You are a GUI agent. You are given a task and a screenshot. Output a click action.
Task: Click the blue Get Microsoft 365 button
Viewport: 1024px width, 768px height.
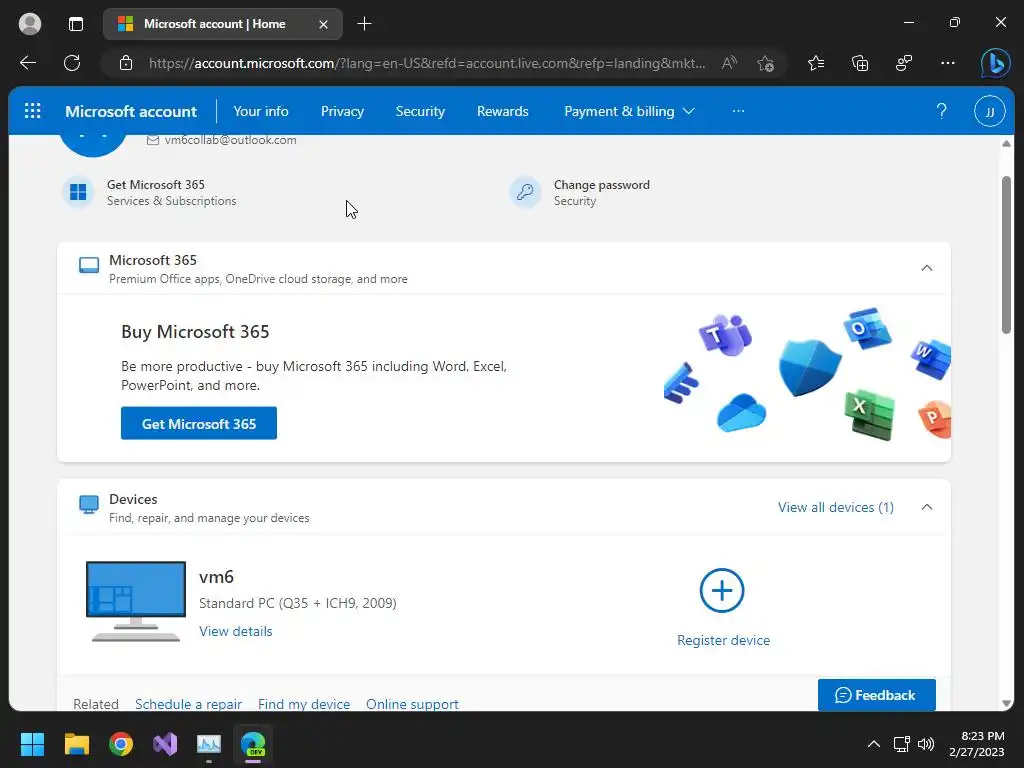pos(199,423)
